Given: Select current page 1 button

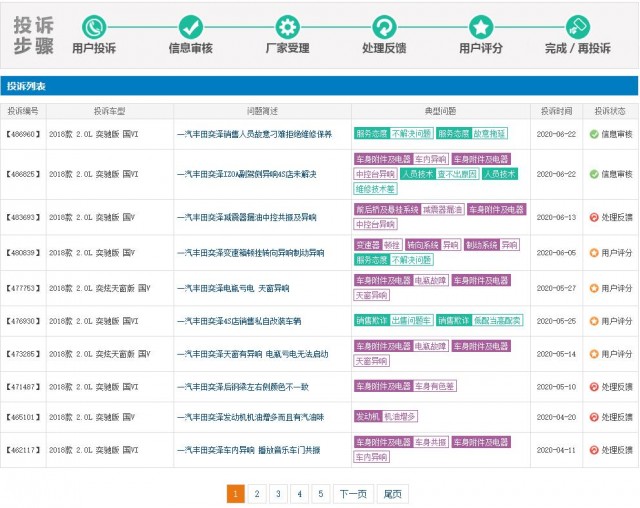Looking at the screenshot, I should click(236, 494).
